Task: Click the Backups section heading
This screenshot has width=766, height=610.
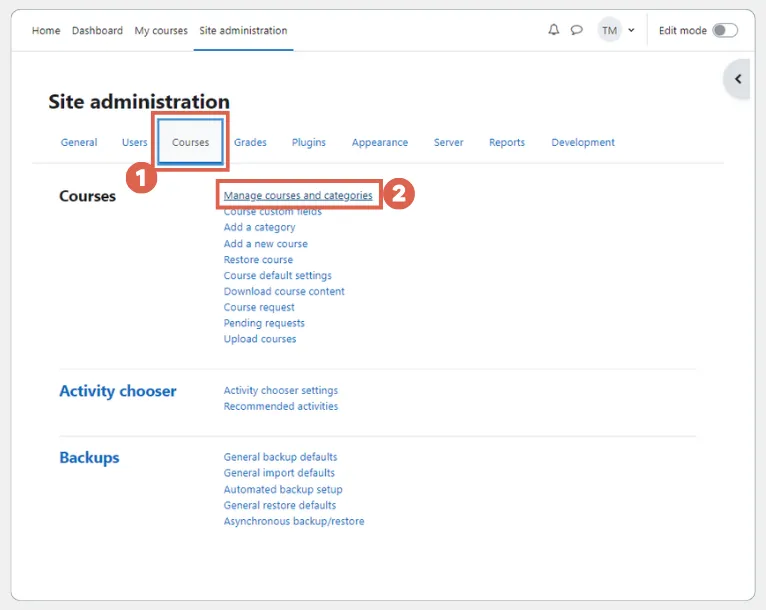Action: [x=89, y=458]
